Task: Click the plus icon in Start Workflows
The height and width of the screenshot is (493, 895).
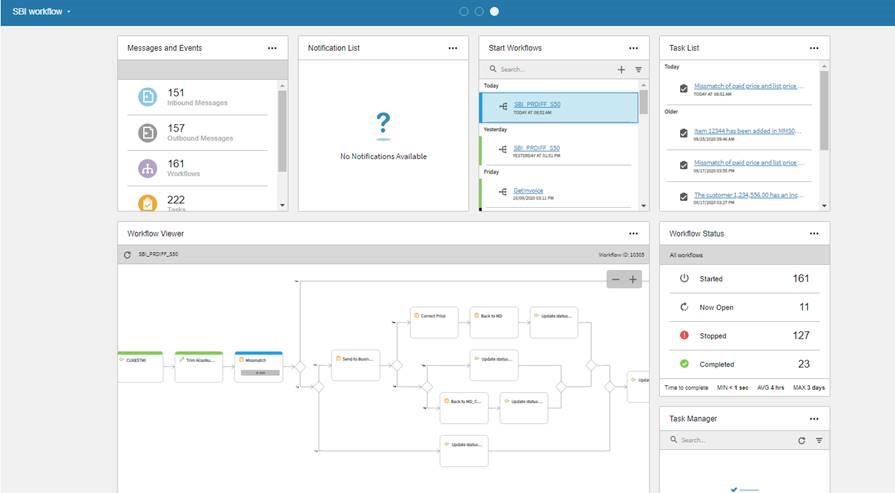Action: [x=621, y=70]
